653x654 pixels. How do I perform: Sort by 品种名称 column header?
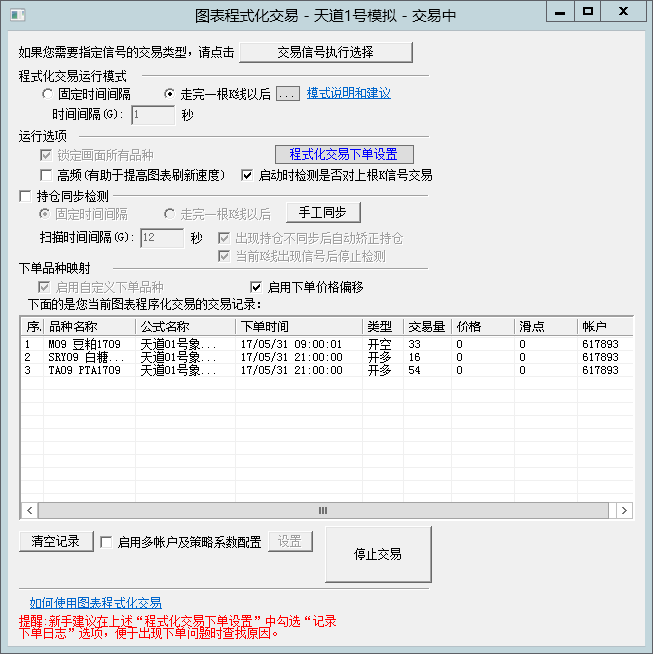click(x=90, y=326)
